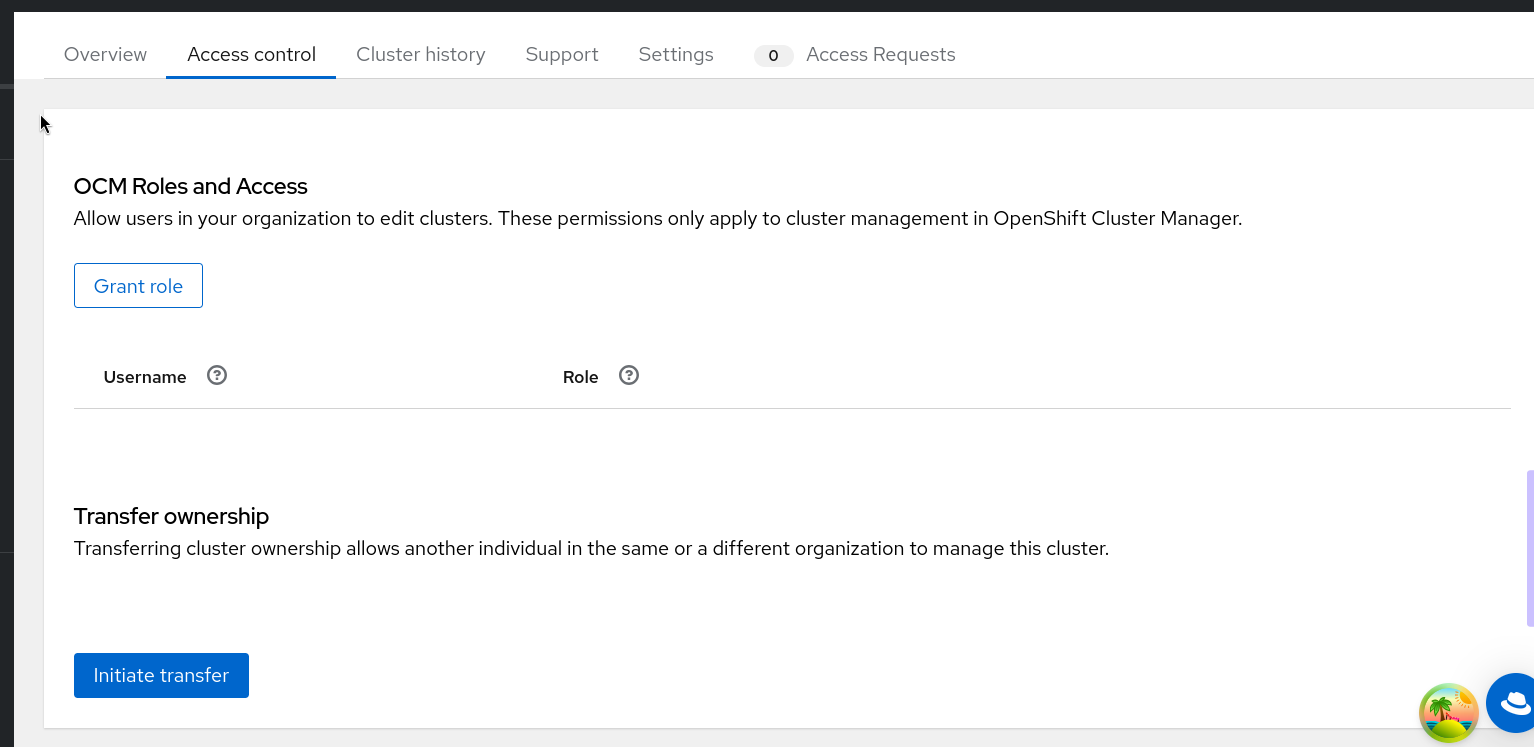1534x747 pixels.
Task: Click the Username column header
Action: [x=145, y=377]
